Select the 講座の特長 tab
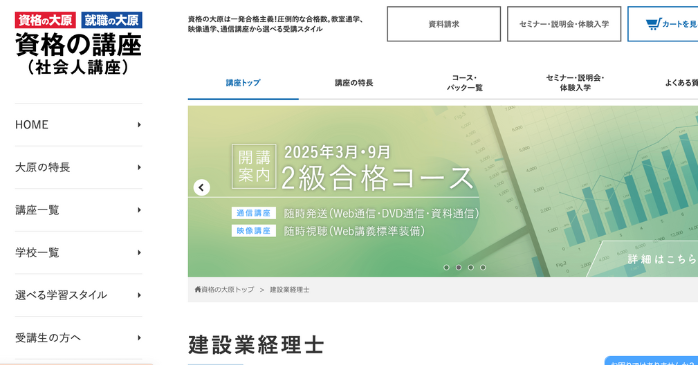 pos(354,83)
